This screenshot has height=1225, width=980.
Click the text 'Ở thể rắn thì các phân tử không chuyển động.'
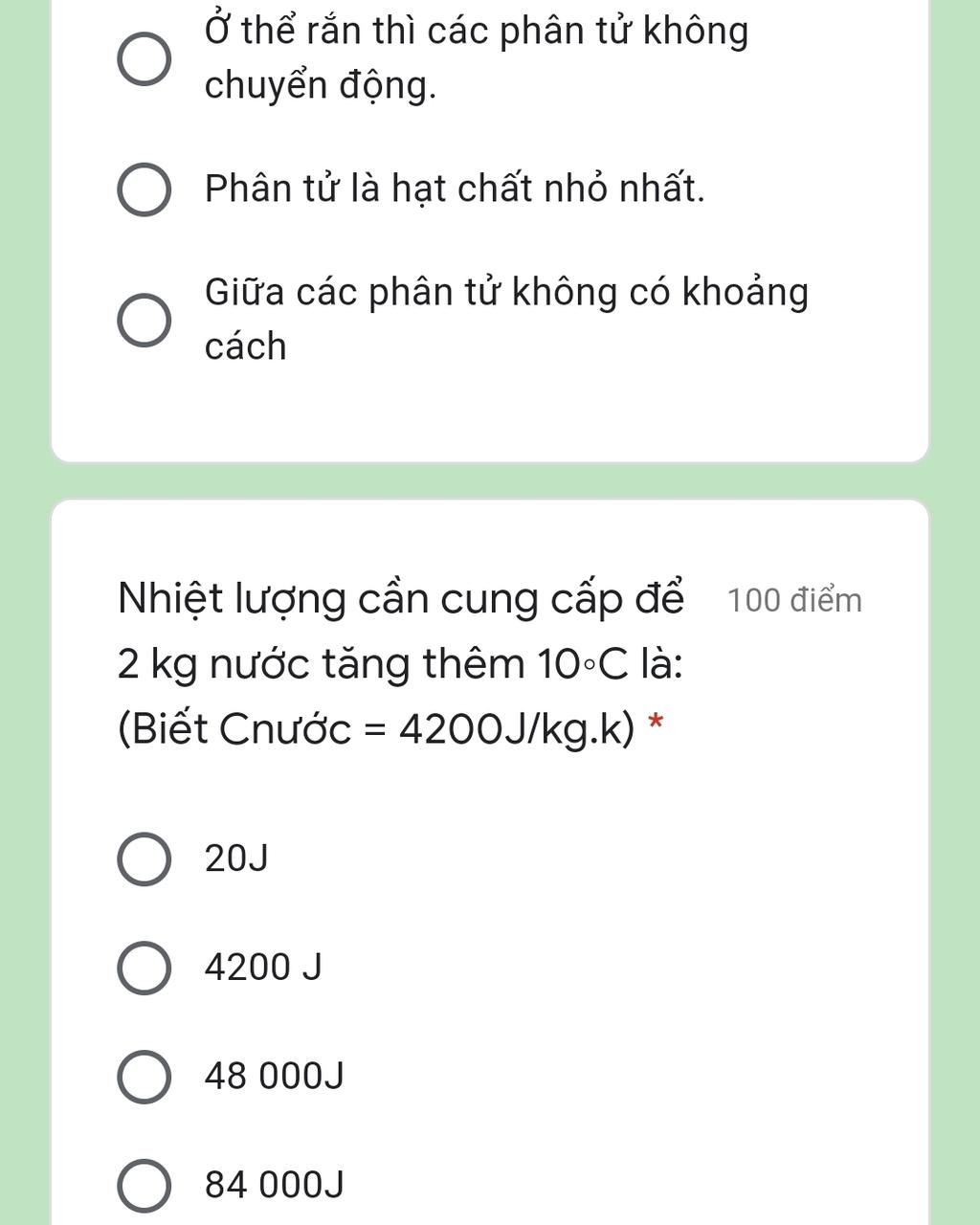477,58
